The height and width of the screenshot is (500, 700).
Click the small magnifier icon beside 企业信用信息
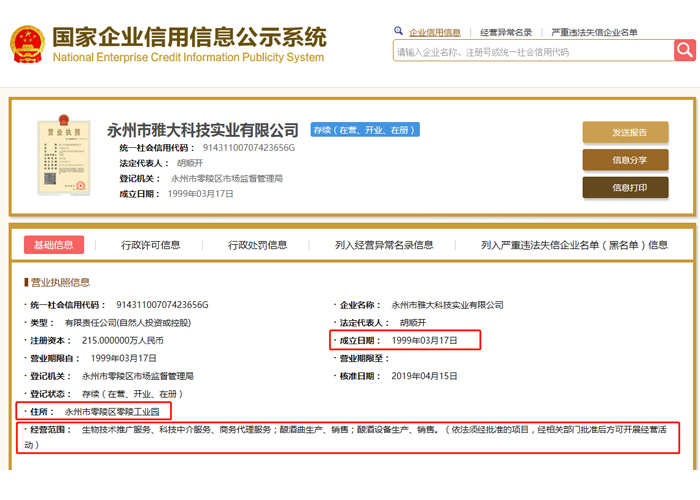(398, 31)
